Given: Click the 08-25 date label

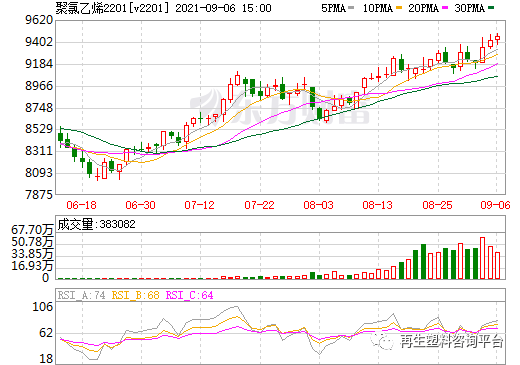Looking at the screenshot, I should point(437,205).
